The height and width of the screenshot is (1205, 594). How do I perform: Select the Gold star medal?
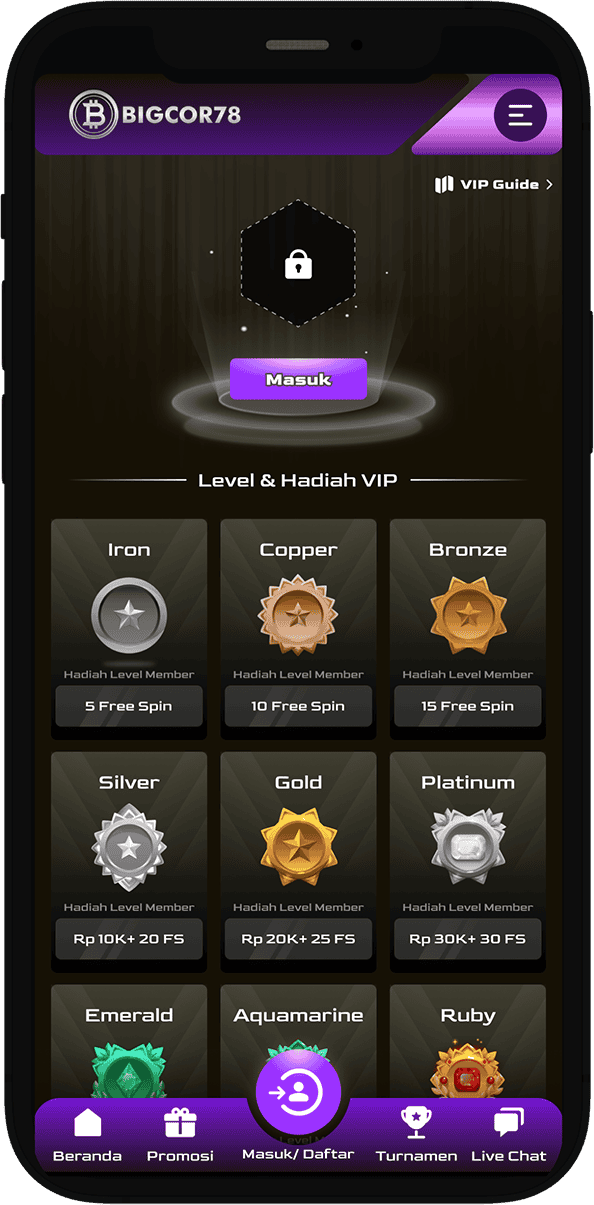(298, 849)
